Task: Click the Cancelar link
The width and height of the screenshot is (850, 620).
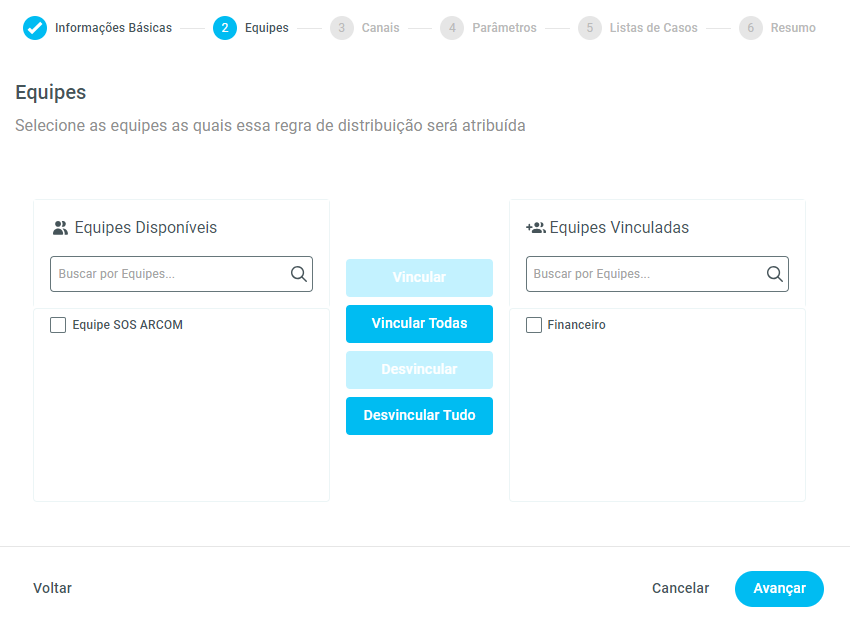Action: pyautogui.click(x=680, y=589)
